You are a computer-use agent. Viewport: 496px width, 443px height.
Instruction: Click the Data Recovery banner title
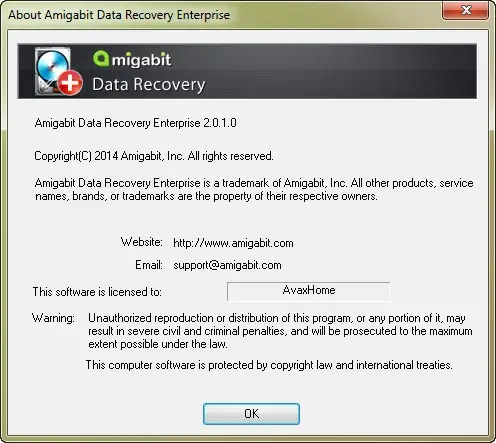click(149, 85)
